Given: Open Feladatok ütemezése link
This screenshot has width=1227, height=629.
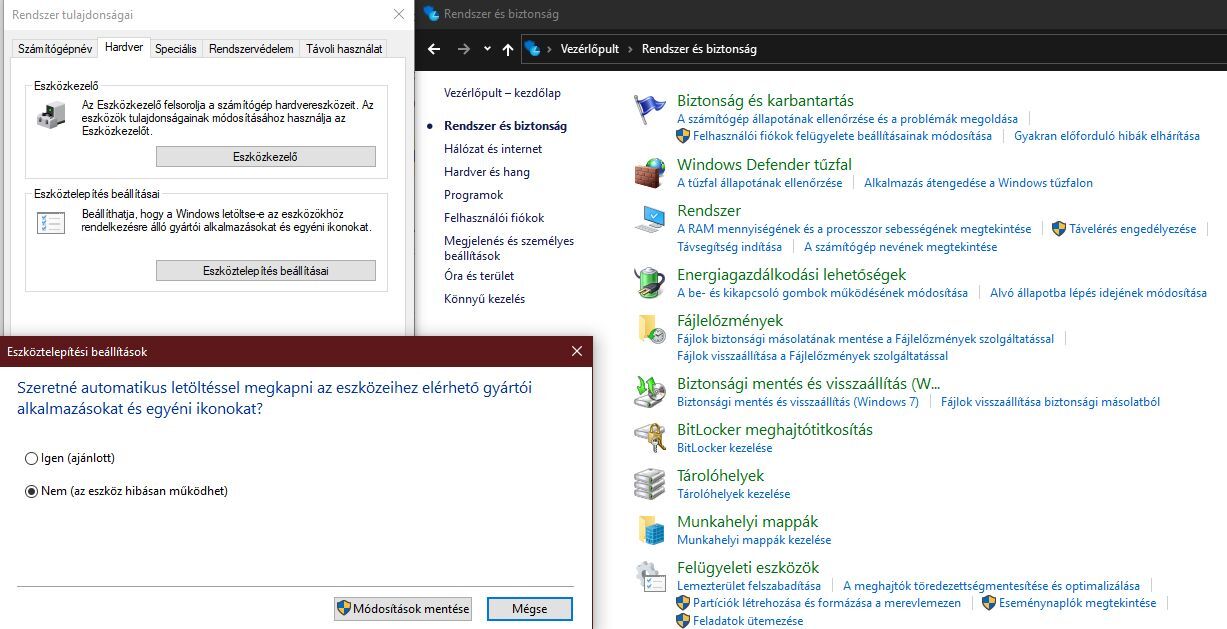Looking at the screenshot, I should [748, 621].
